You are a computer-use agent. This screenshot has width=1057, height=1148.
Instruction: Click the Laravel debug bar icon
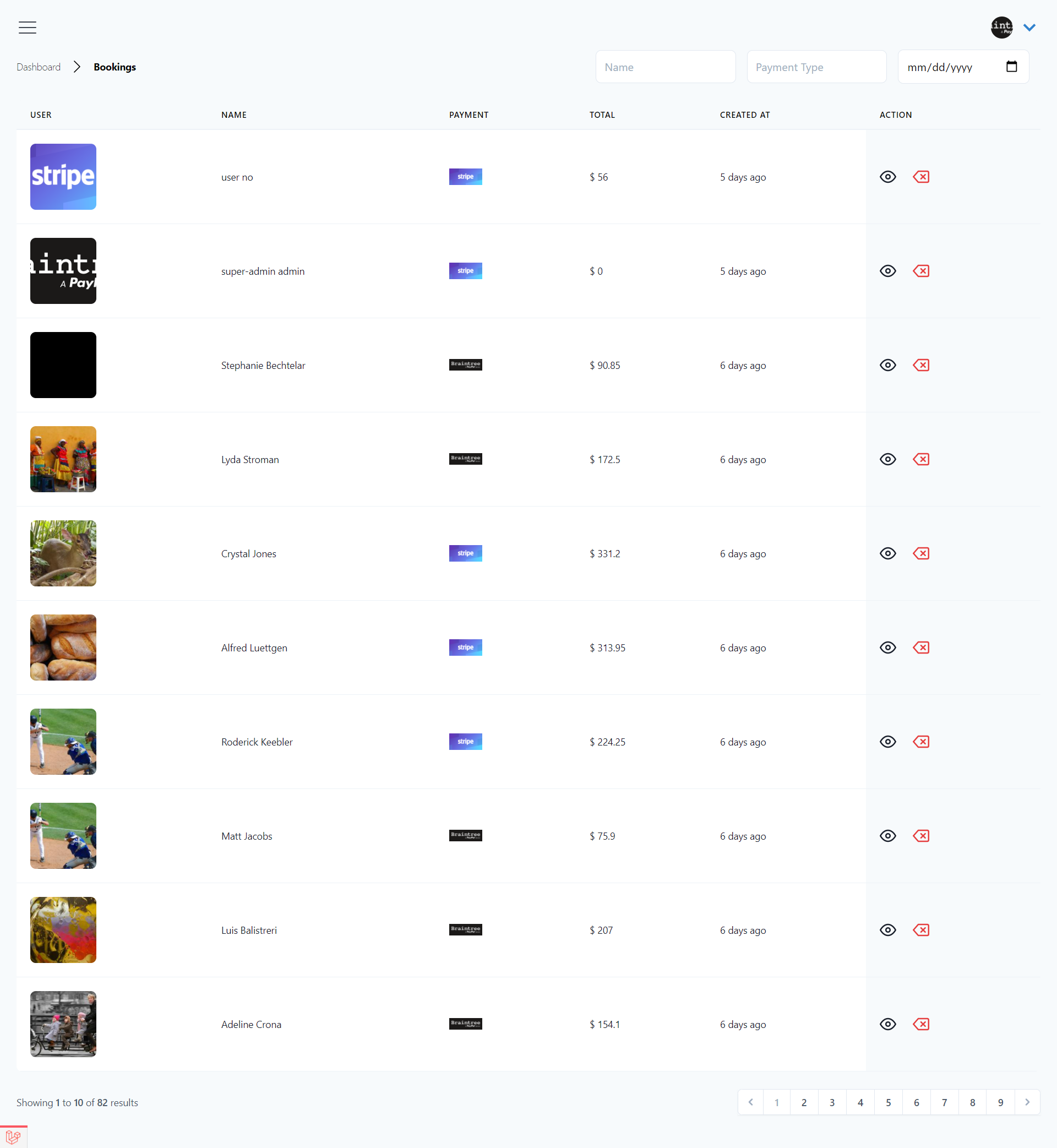tap(13, 1136)
